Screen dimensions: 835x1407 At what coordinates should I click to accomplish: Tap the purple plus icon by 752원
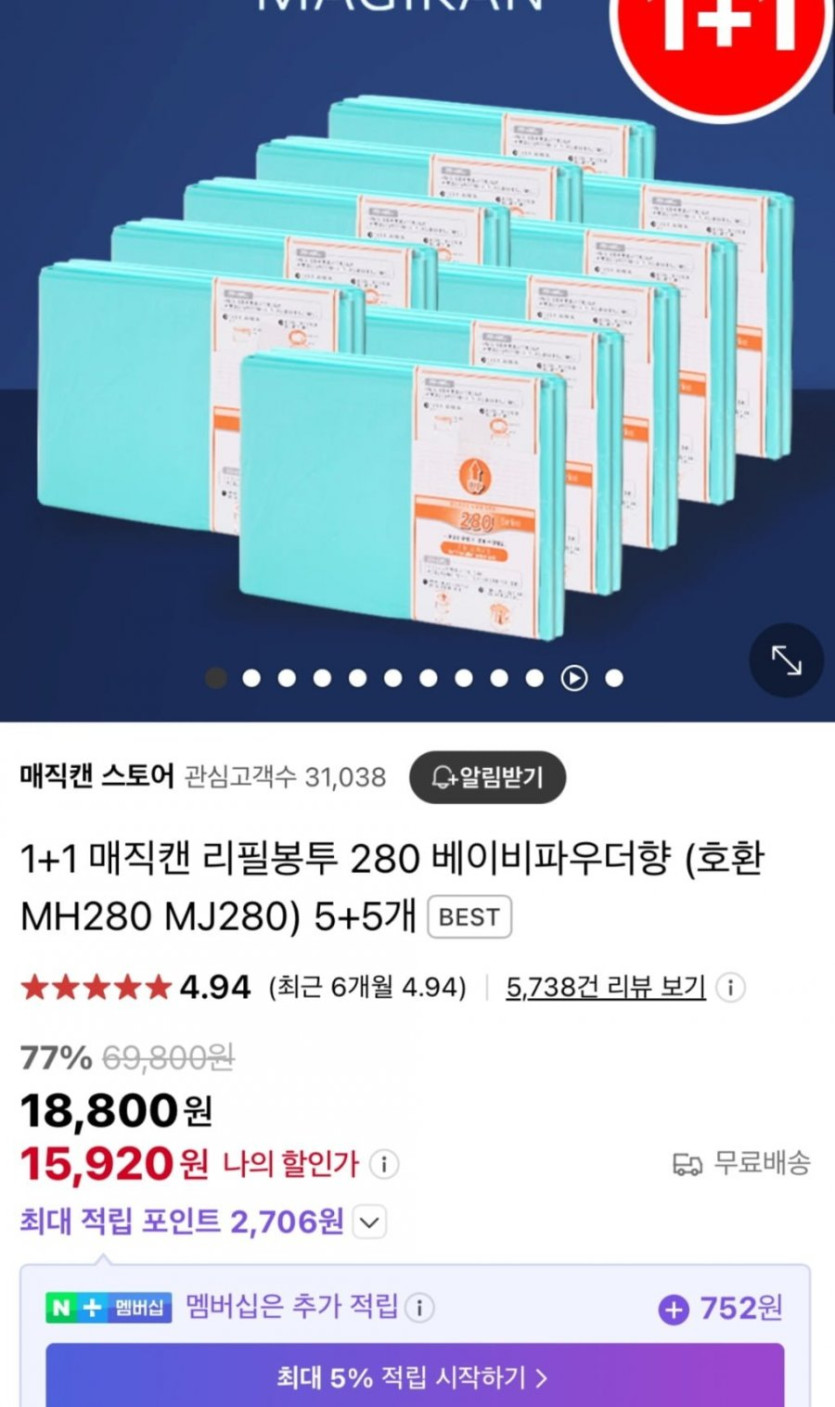pyautogui.click(x=673, y=1309)
